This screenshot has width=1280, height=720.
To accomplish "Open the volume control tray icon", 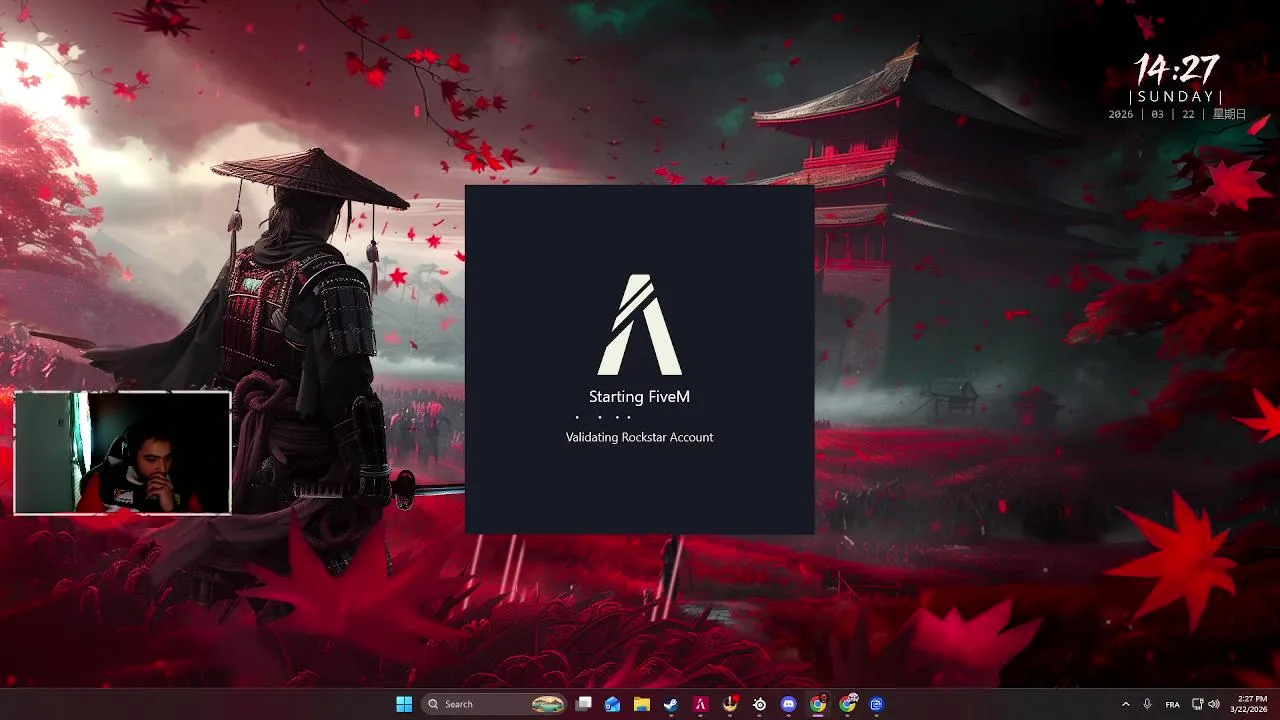I will pos(1215,704).
